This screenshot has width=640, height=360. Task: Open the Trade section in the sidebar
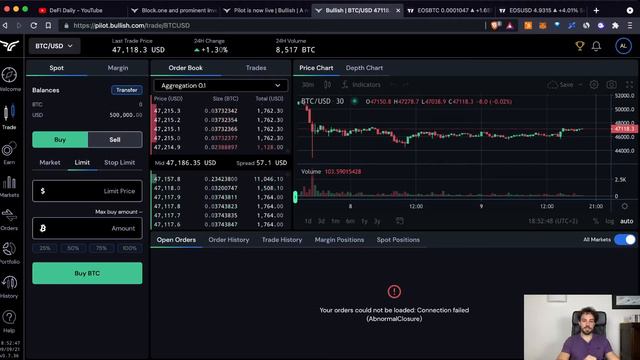tap(9, 117)
